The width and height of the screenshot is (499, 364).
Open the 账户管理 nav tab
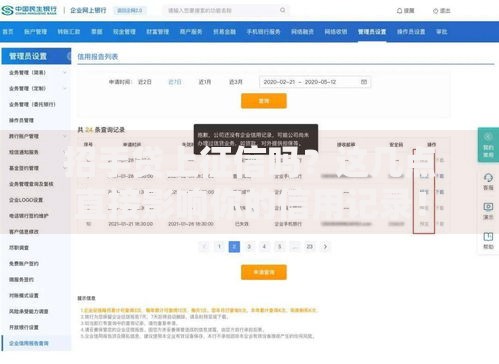click(x=35, y=32)
